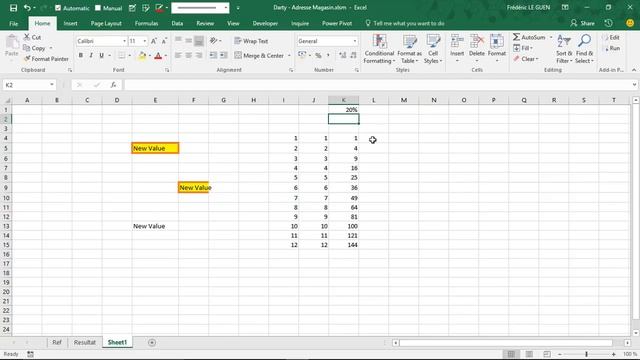This screenshot has width=640, height=360.
Task: Click the Top Align icon
Action: pos(178,41)
